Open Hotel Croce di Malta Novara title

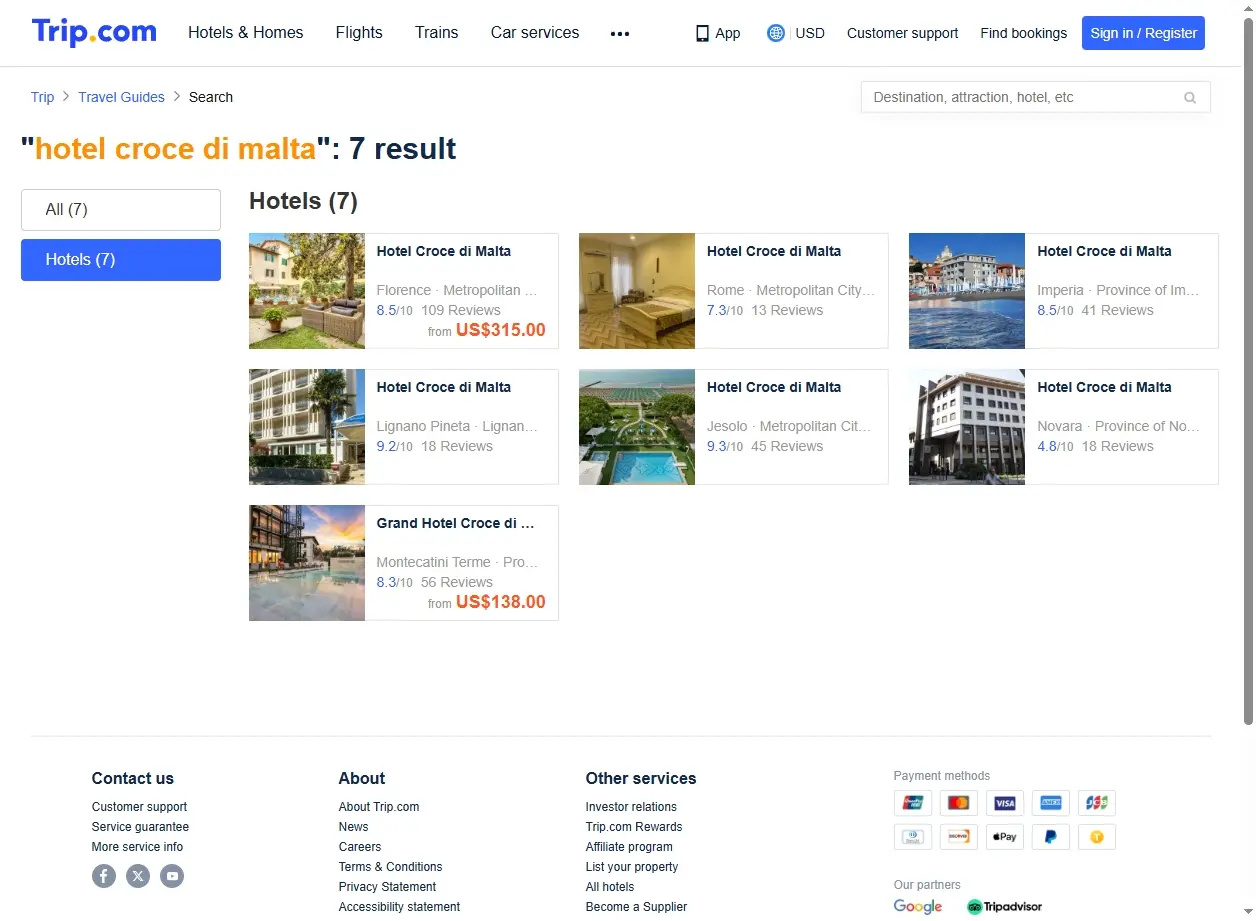click(1104, 387)
